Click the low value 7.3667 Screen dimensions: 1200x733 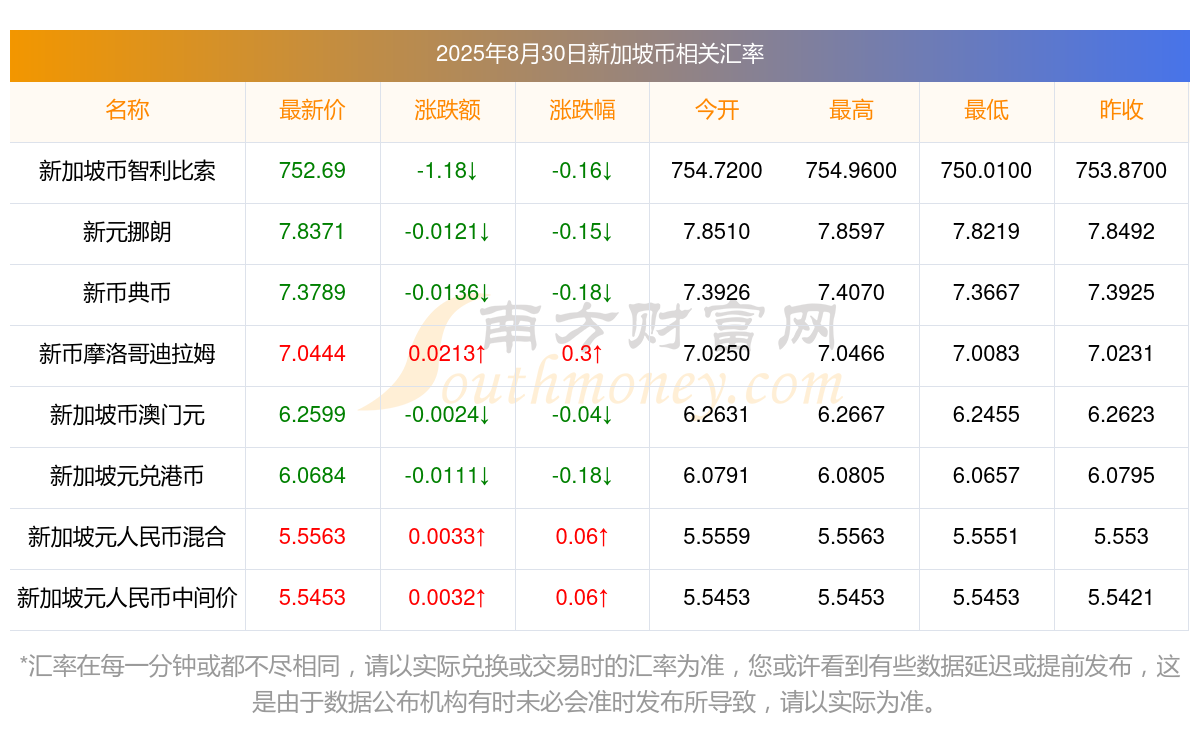[986, 293]
